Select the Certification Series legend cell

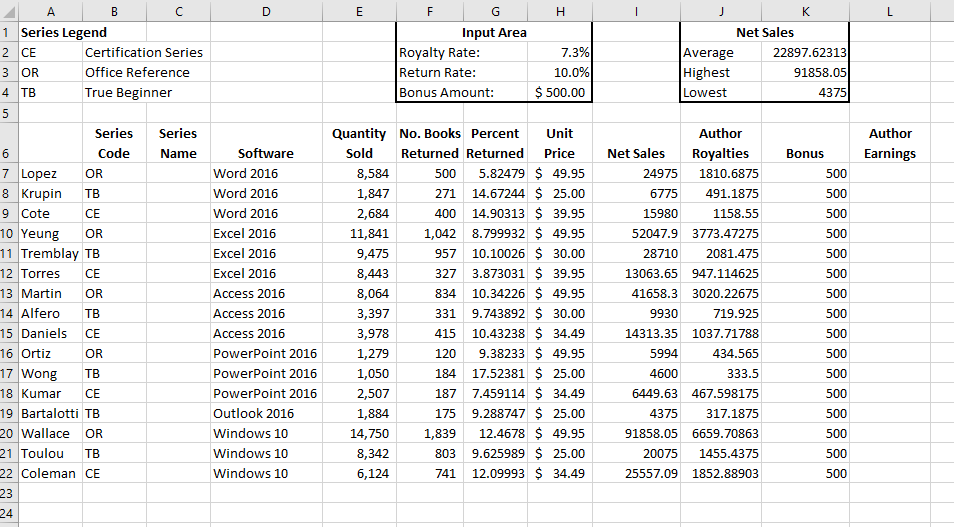144,52
